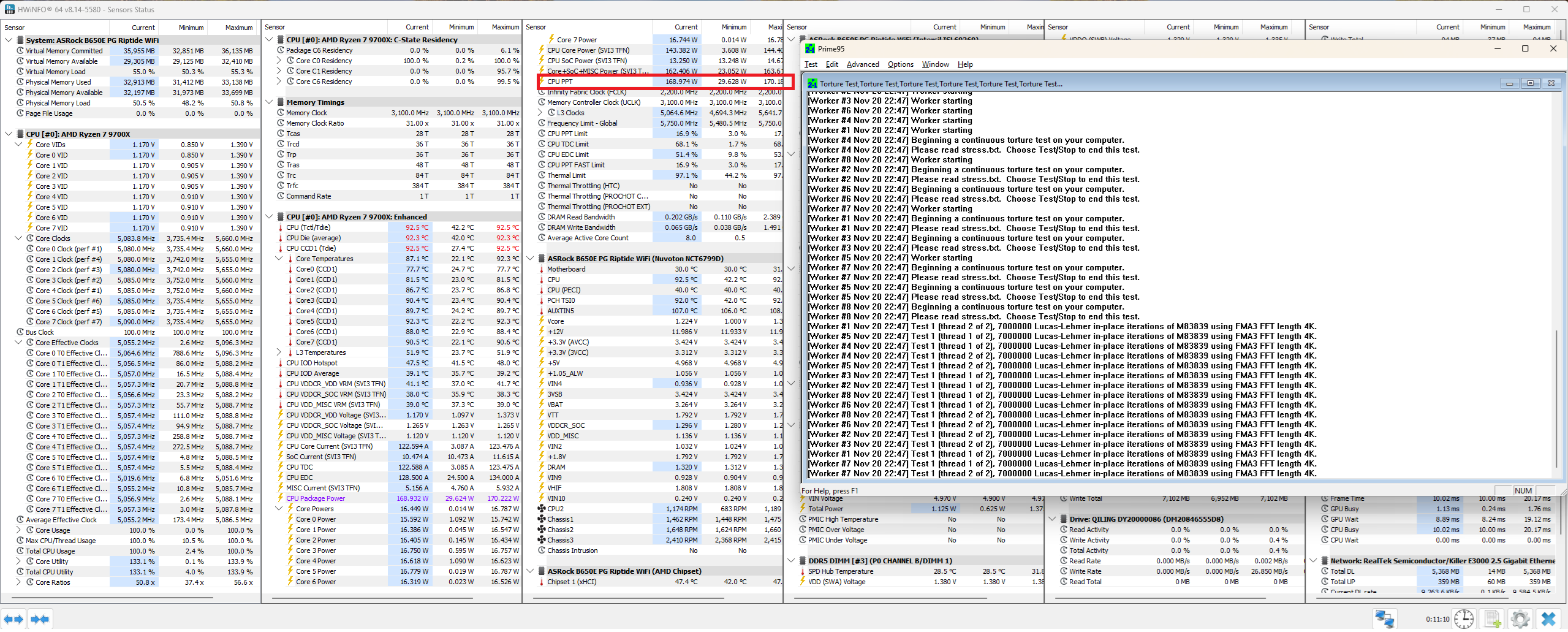
Task: Open the Advanced menu in Prime95
Action: click(x=862, y=64)
